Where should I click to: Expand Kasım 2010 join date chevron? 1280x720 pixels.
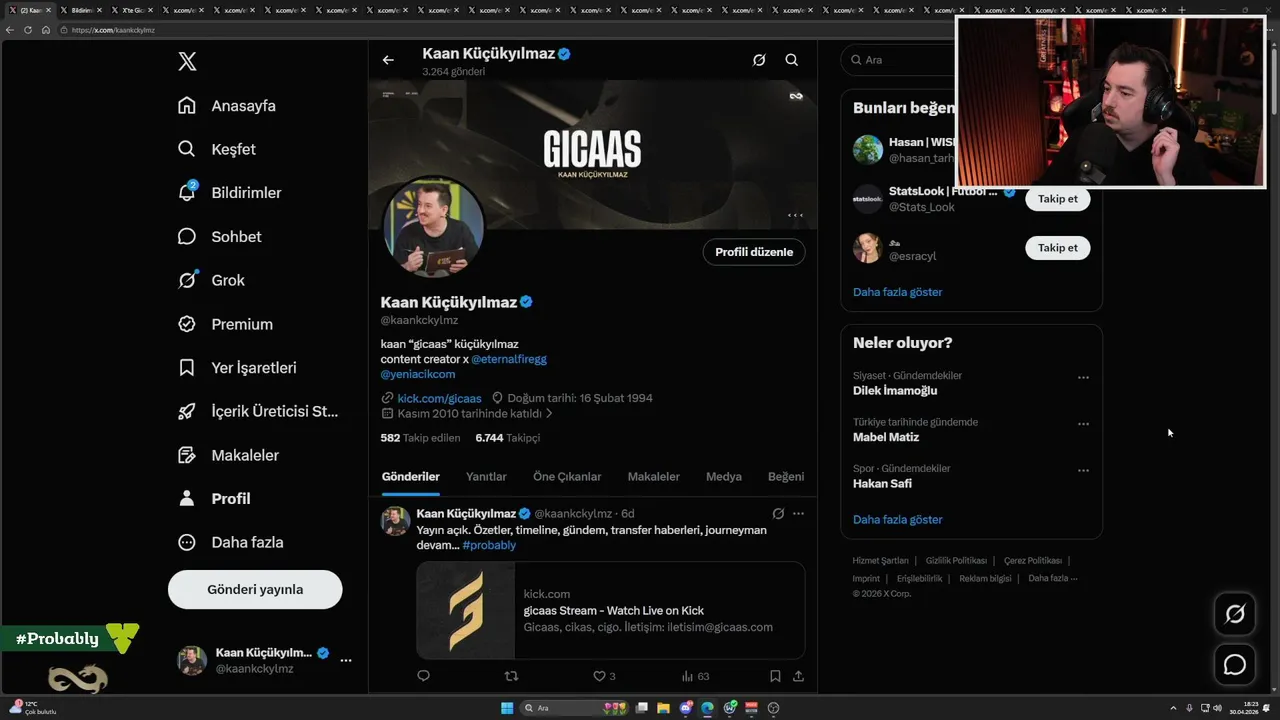point(549,414)
